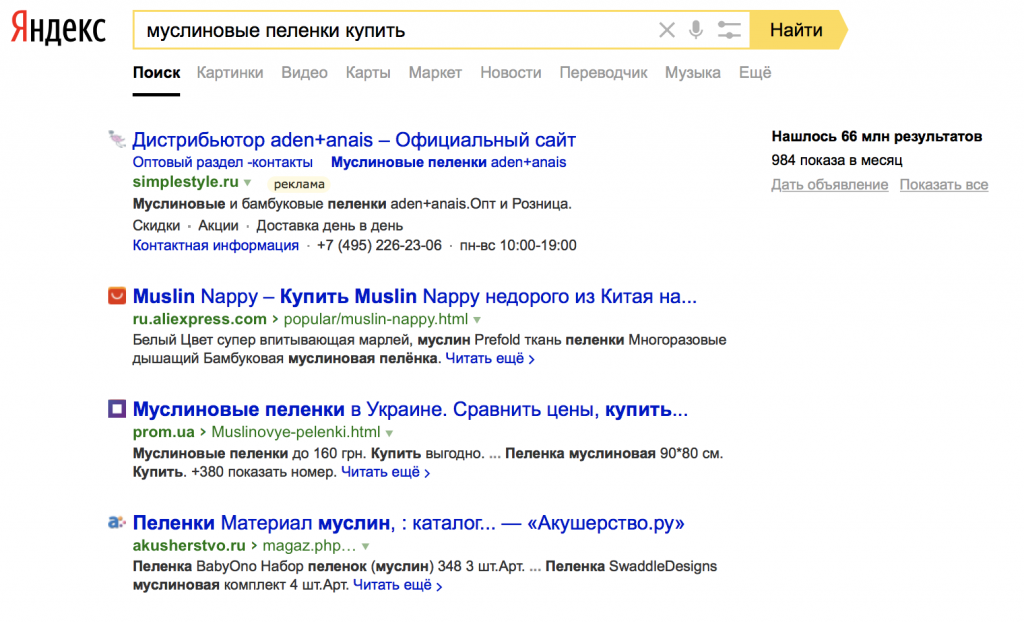Screen dimensions: 1024x622
Task: Open 'Дистрибьютор aden+anais – Официальный сайт' result
Action: click(x=354, y=140)
